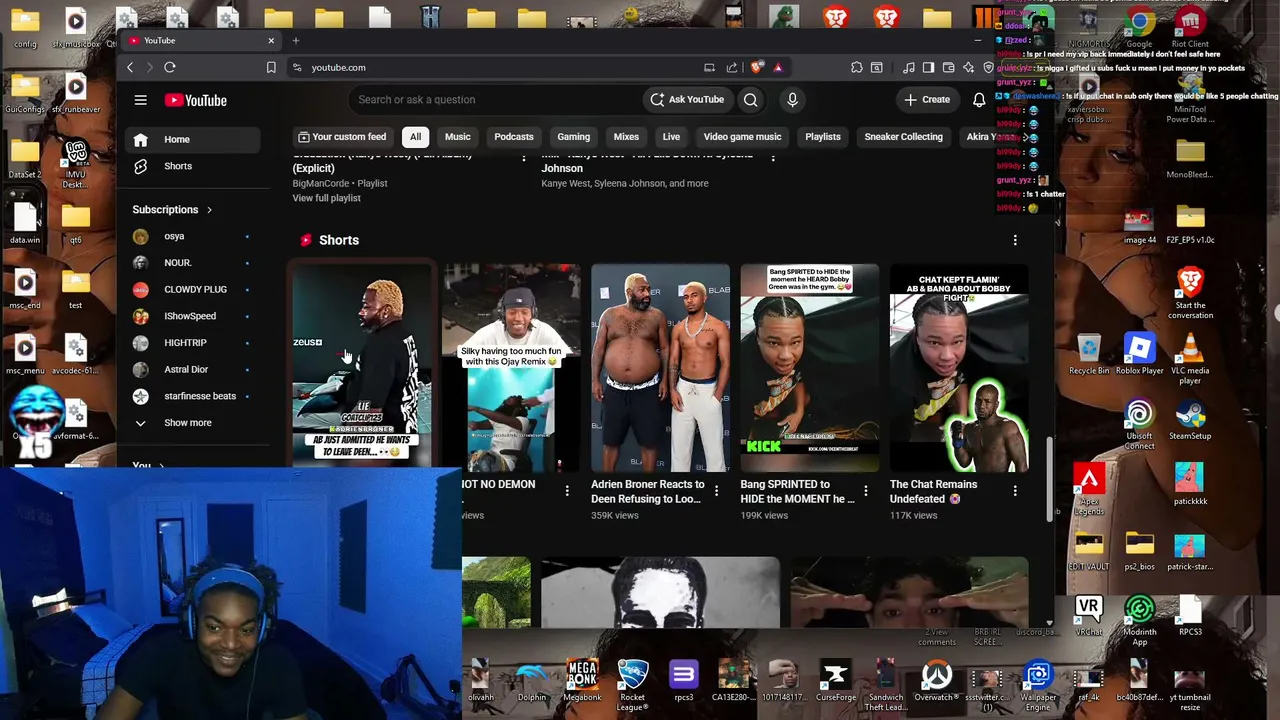The image size is (1280, 720).
Task: Select the Music filter chip
Action: [x=457, y=137]
